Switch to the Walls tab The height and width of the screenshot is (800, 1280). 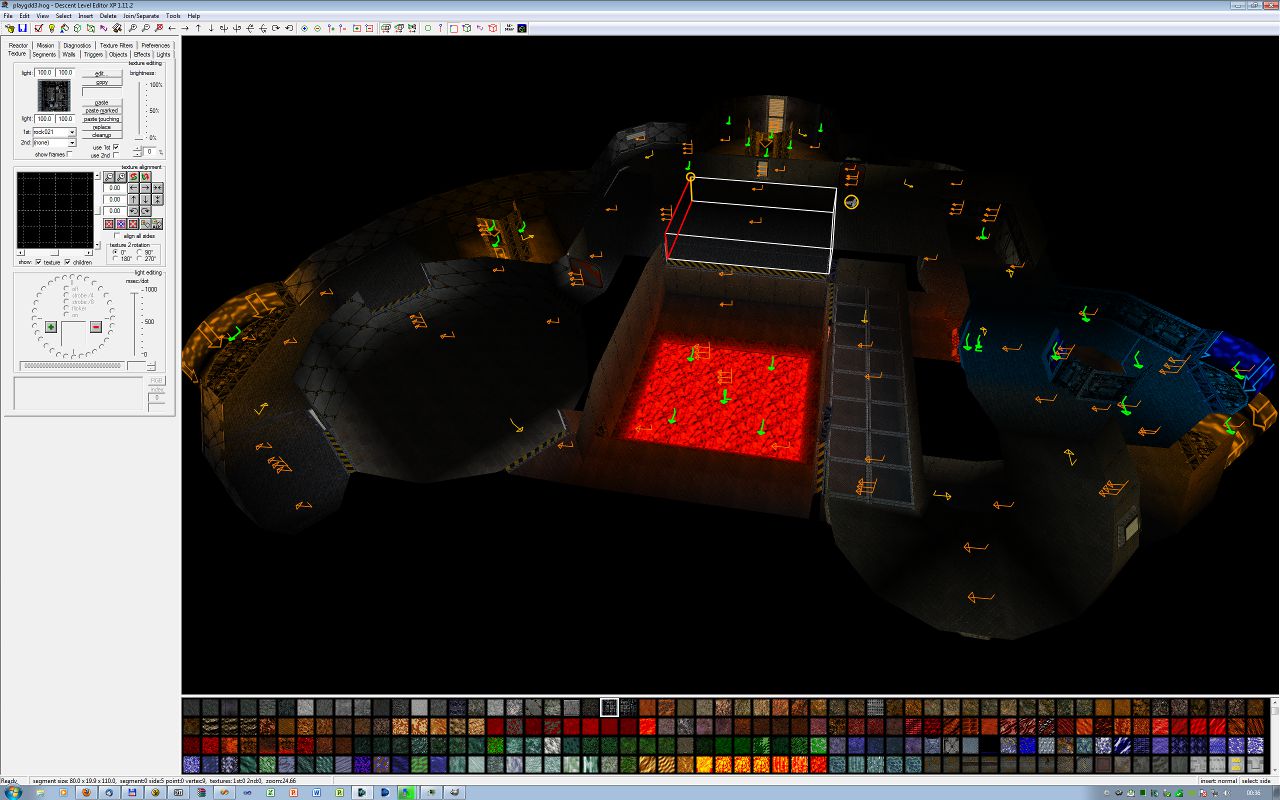pyautogui.click(x=69, y=54)
